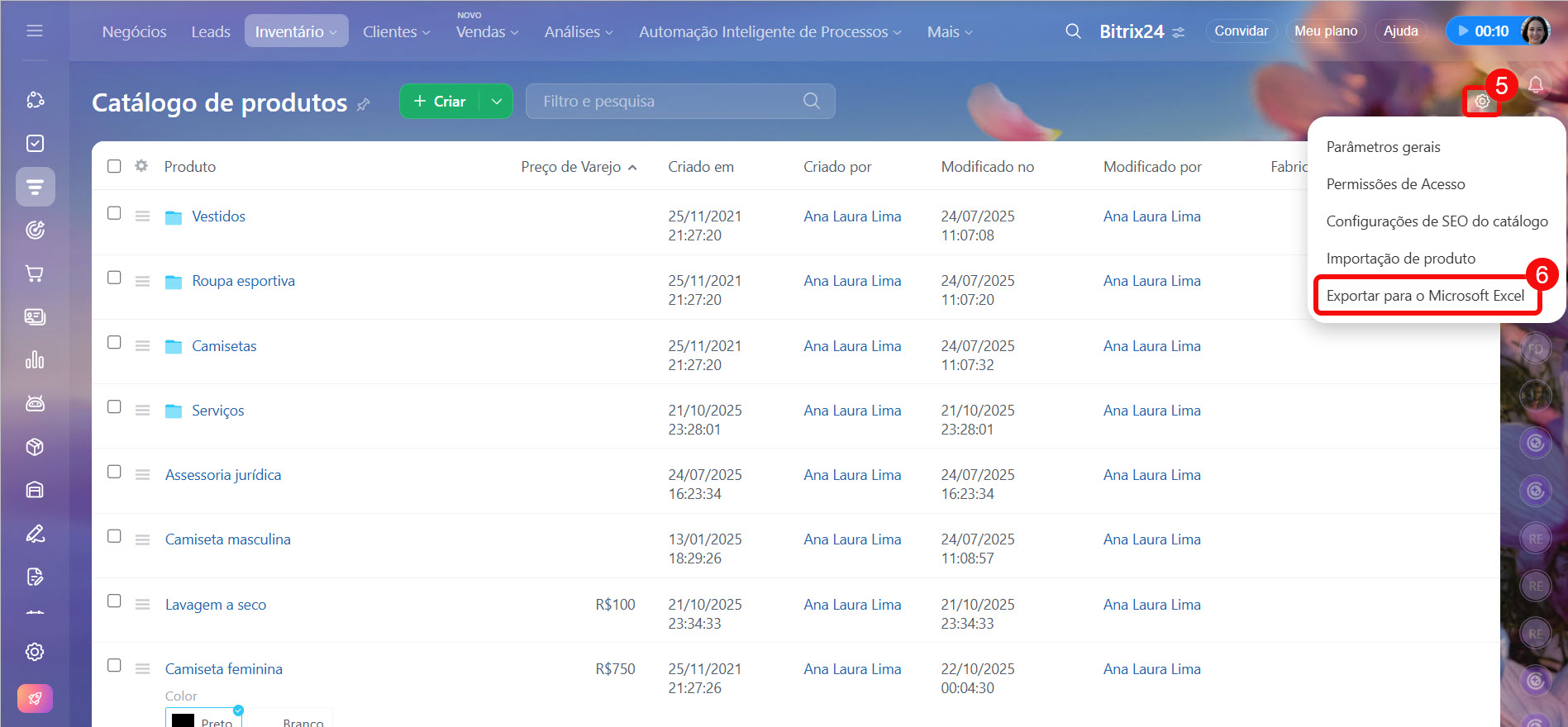Open the tasks checkmark sidebar icon
This screenshot has height=727, width=1568.
35,144
